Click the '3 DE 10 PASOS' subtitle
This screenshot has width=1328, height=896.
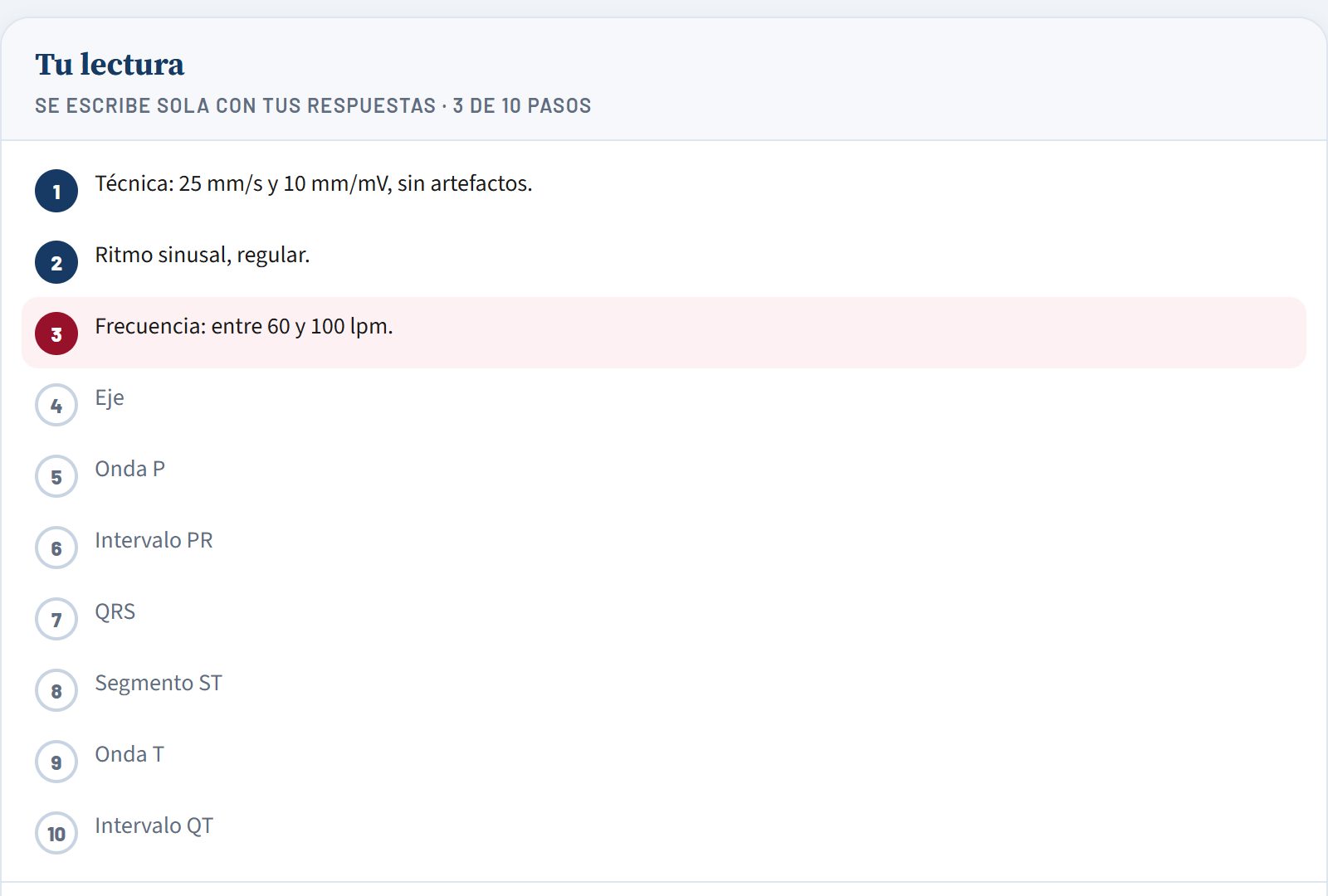522,106
